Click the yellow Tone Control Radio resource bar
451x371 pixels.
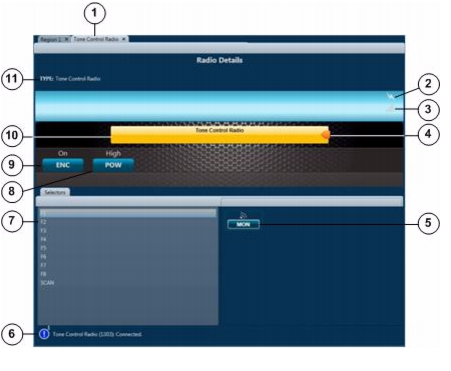219,135
